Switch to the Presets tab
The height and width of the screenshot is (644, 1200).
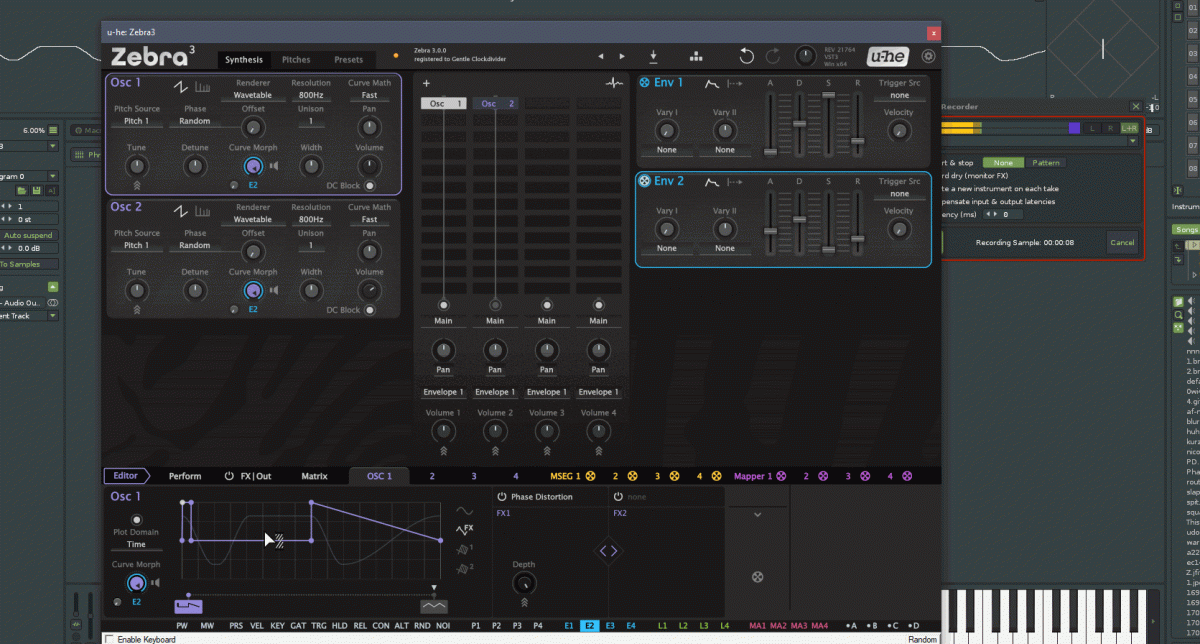coord(349,60)
